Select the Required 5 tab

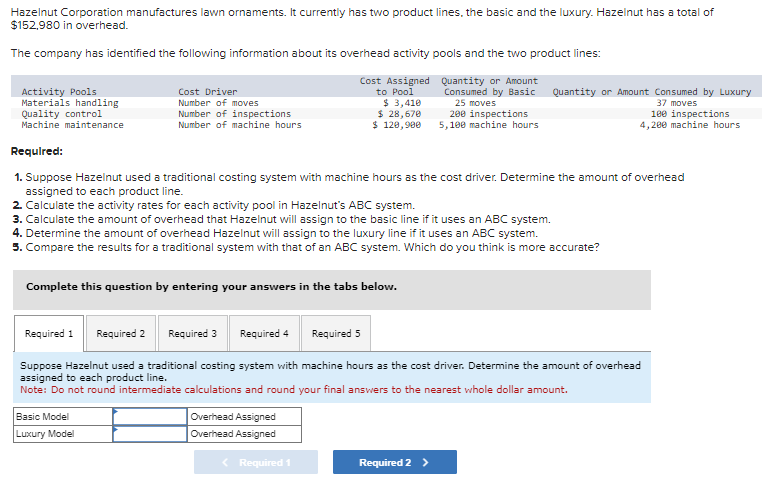336,333
